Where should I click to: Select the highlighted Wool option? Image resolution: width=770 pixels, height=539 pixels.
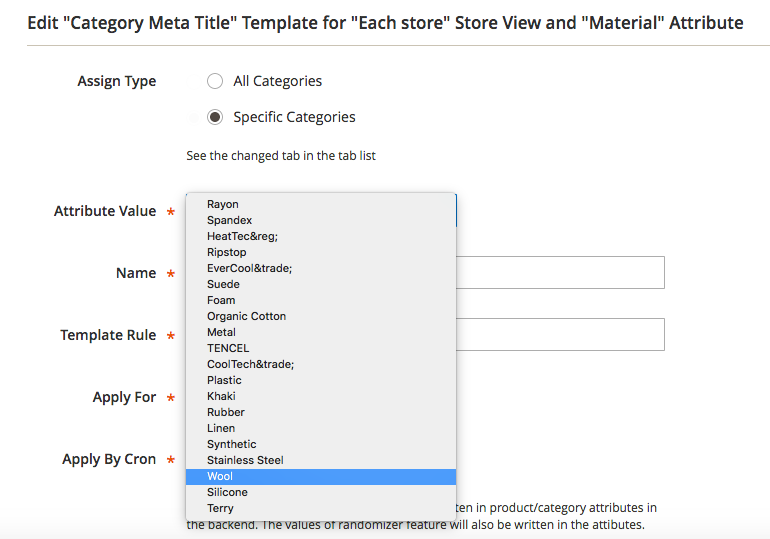[220, 476]
